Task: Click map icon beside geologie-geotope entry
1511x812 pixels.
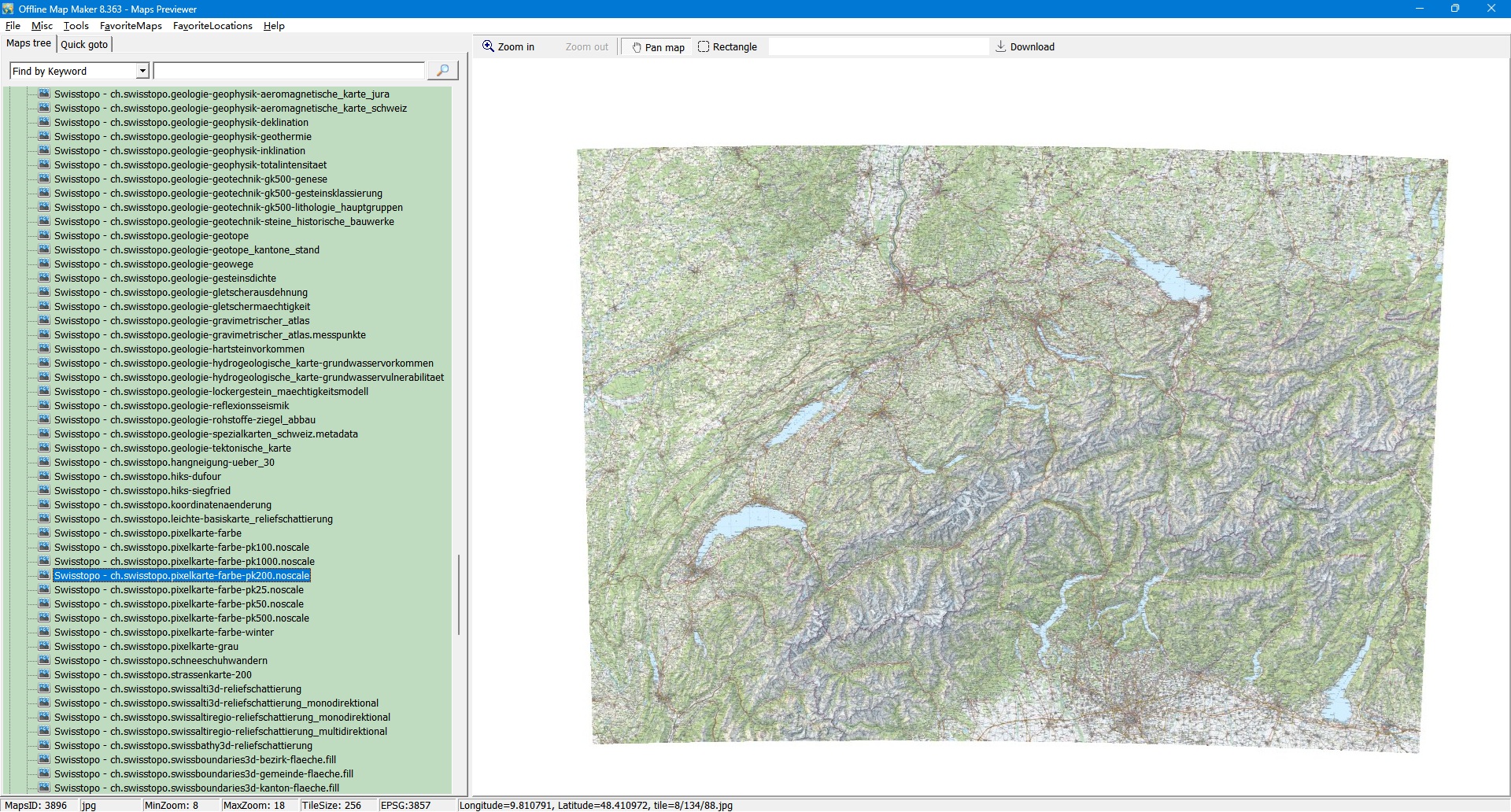Action: coord(44,235)
